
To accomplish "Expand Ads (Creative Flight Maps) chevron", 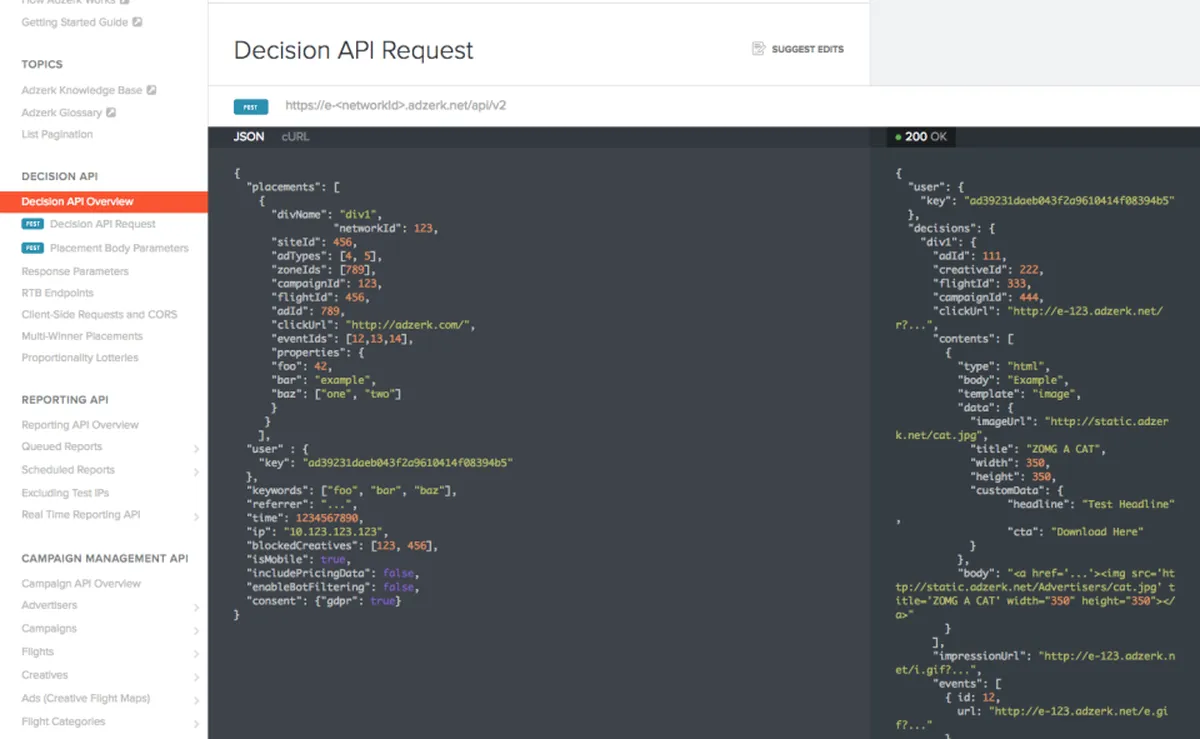I will pyautogui.click(x=196, y=701).
